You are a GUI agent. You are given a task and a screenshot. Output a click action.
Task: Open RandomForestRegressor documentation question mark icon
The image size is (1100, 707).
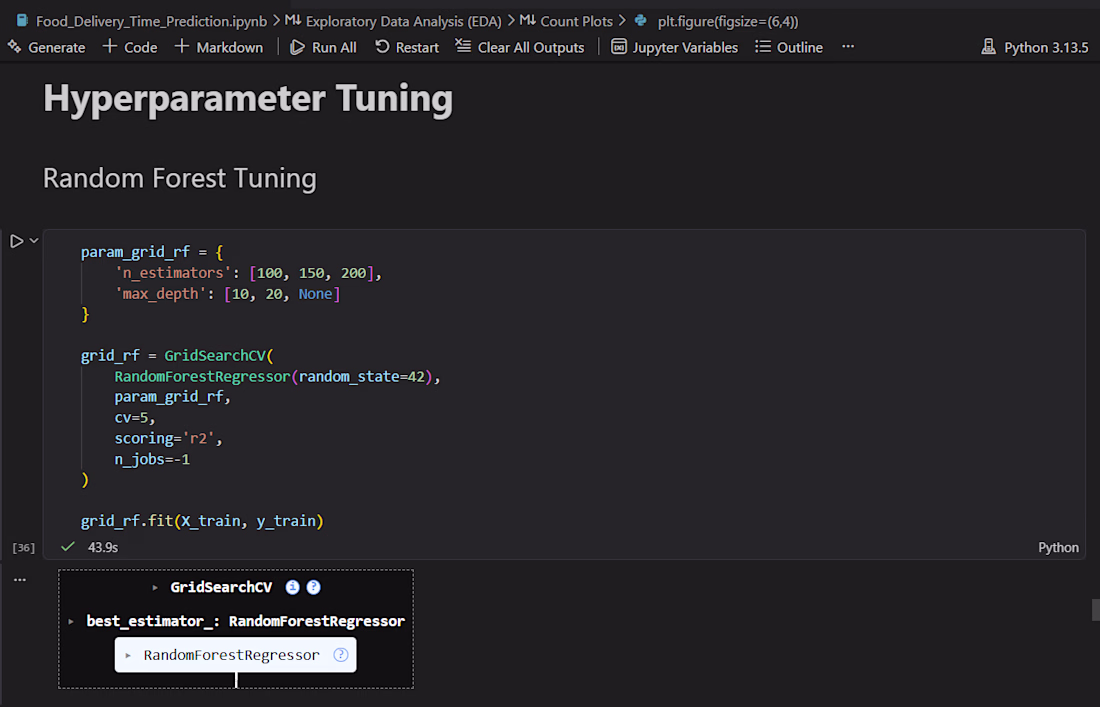(x=341, y=654)
